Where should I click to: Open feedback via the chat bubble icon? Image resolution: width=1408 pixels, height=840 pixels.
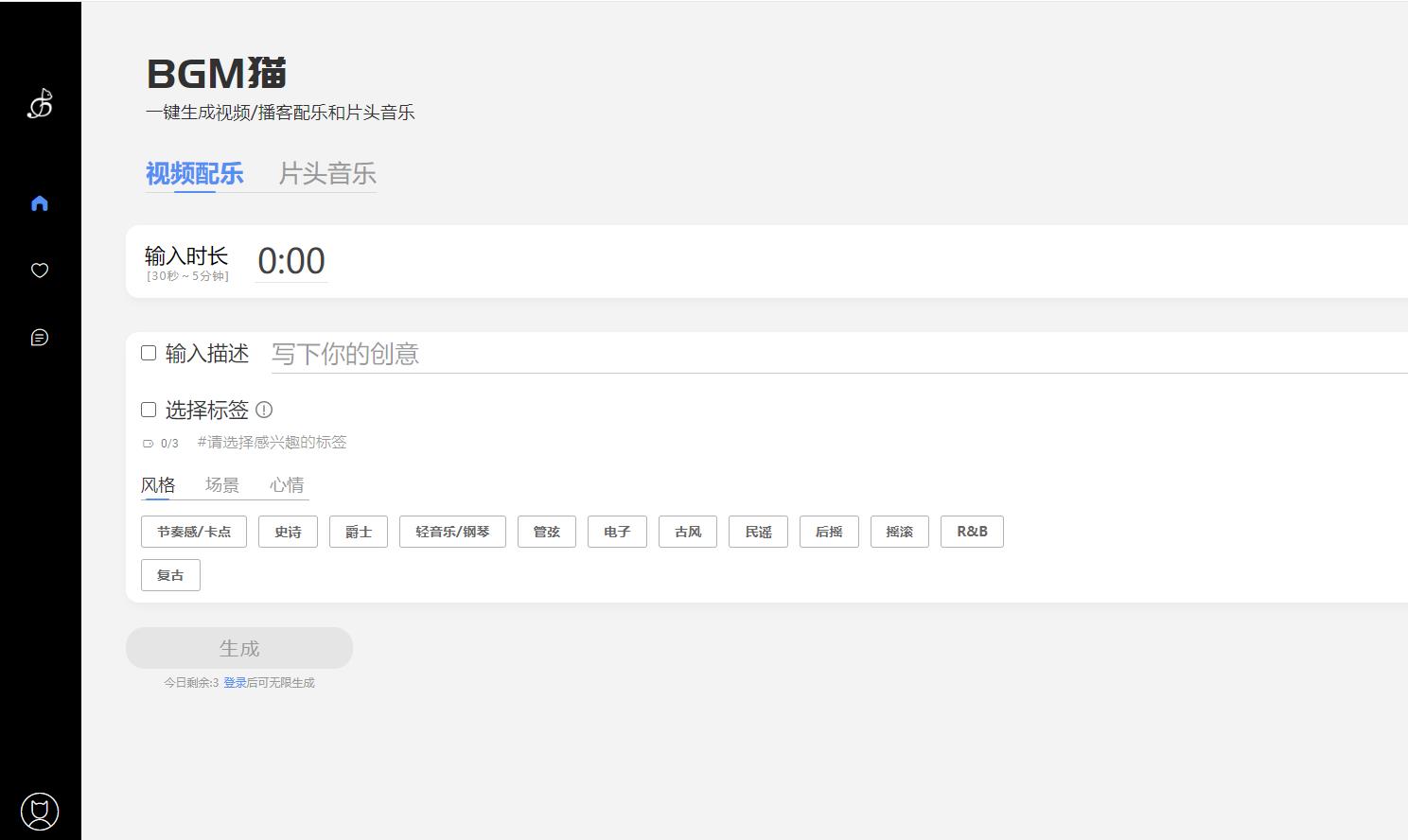point(40,338)
